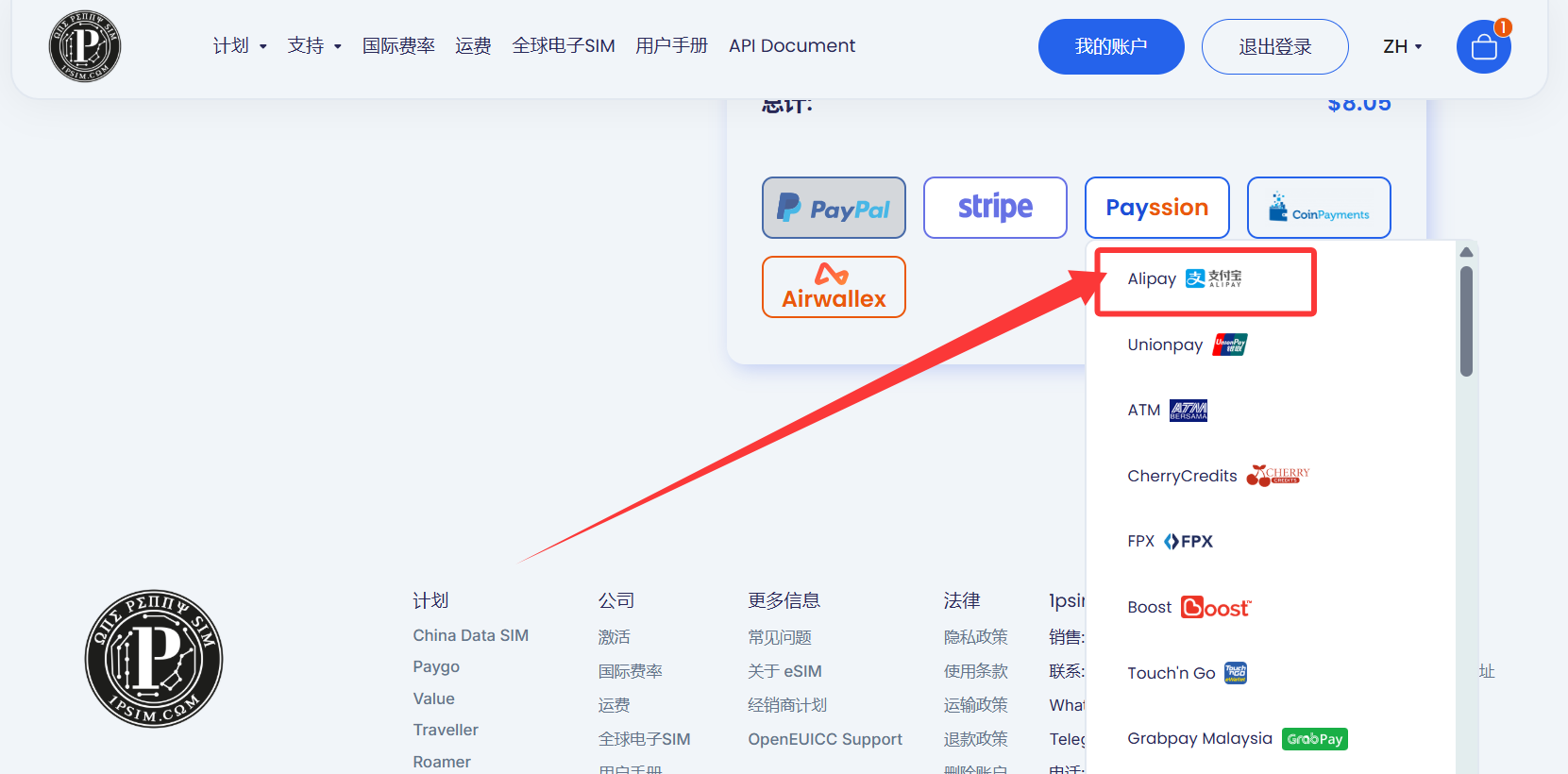Open API Document in the top navigation

coord(792,46)
